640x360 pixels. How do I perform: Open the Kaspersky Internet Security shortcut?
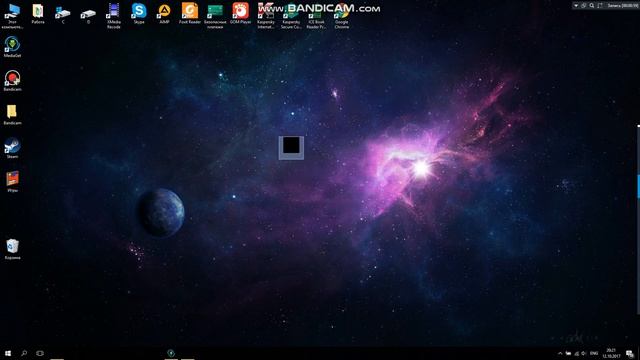click(x=266, y=16)
